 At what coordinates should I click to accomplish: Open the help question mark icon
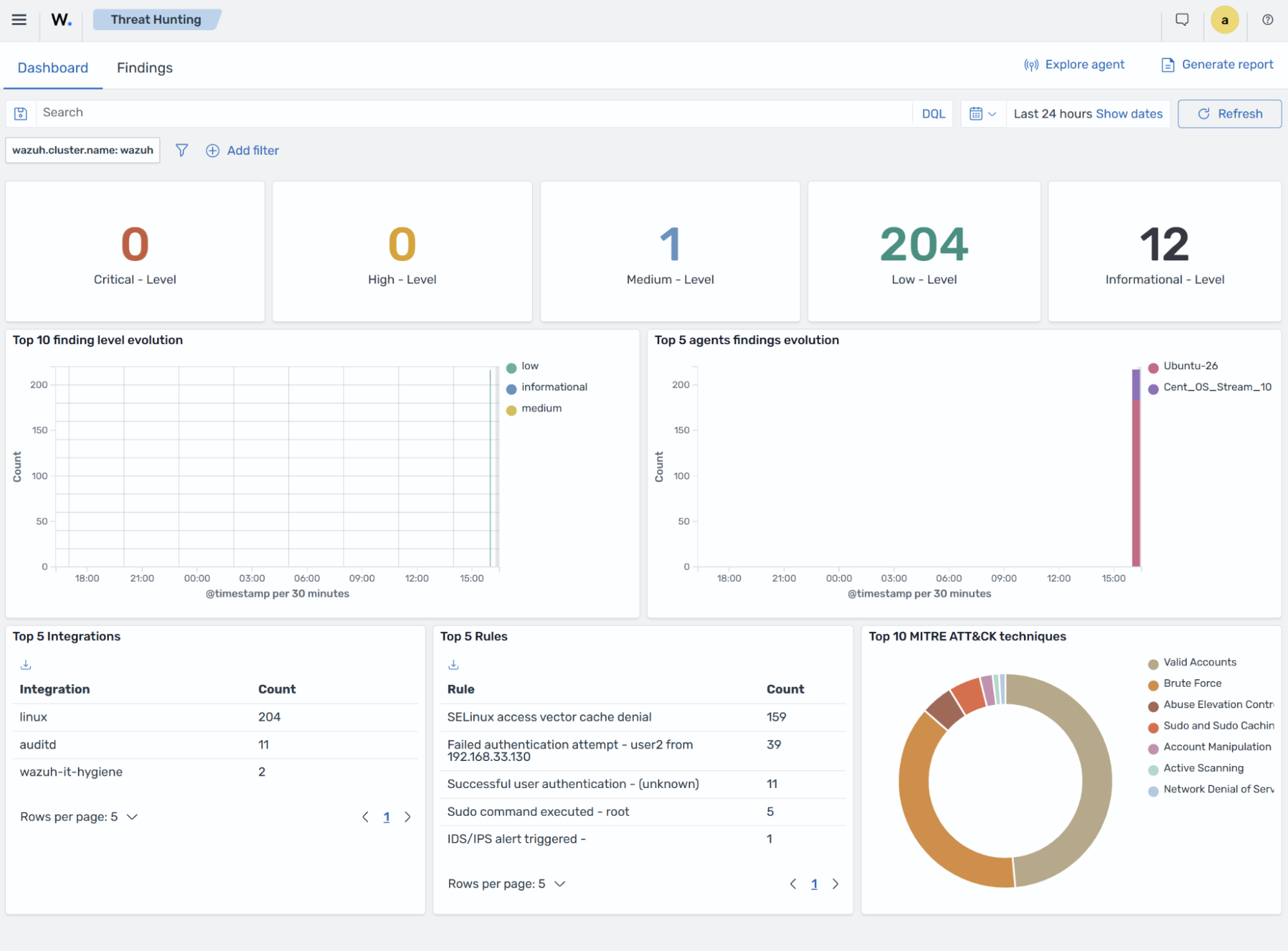(1267, 20)
